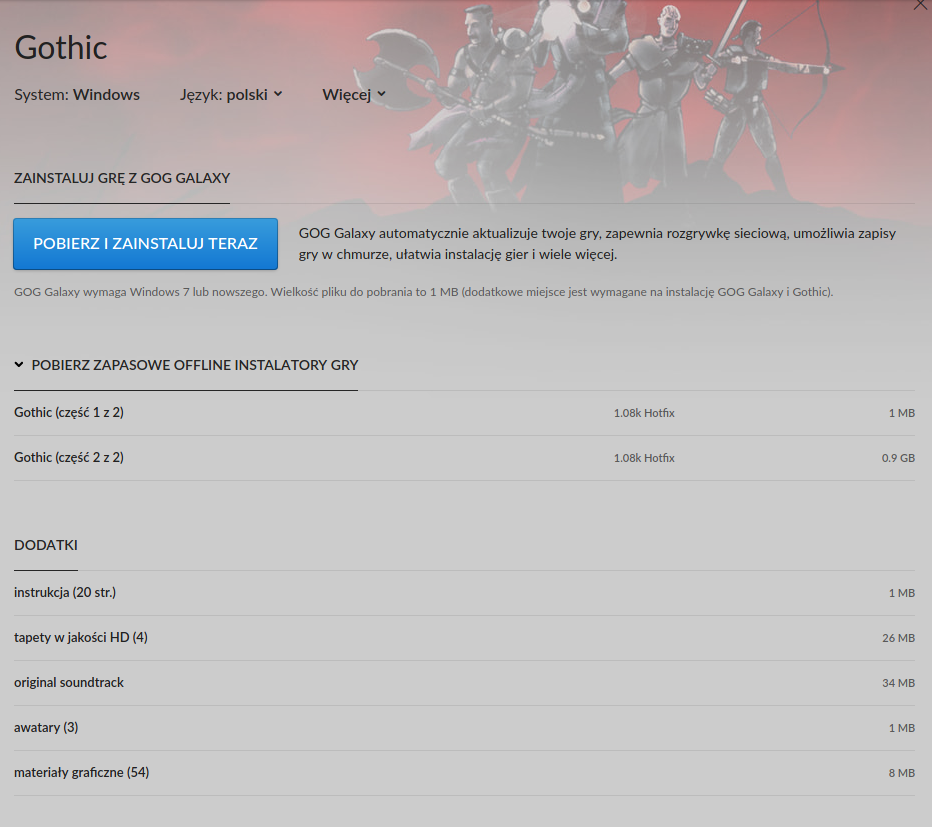
Task: Click the 34 MB soundtrack size
Action: coord(898,683)
